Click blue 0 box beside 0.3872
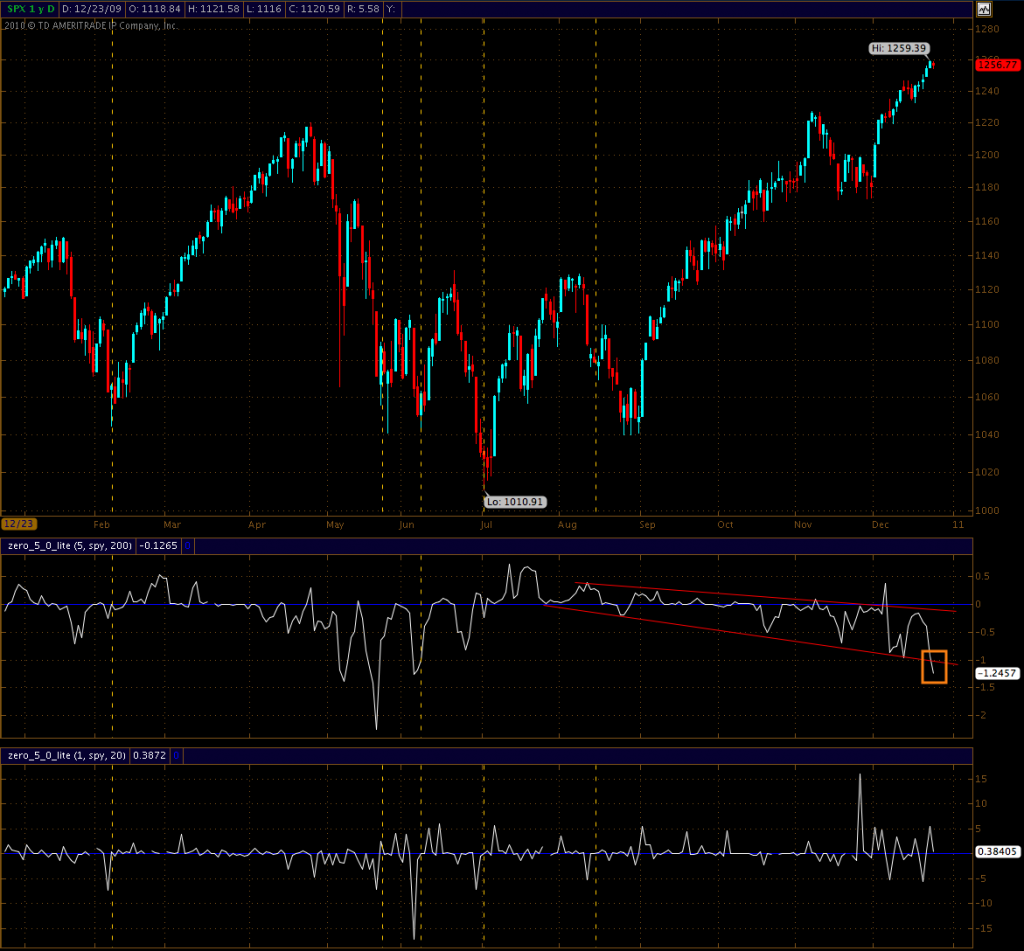The width and height of the screenshot is (1024, 951). [176, 755]
